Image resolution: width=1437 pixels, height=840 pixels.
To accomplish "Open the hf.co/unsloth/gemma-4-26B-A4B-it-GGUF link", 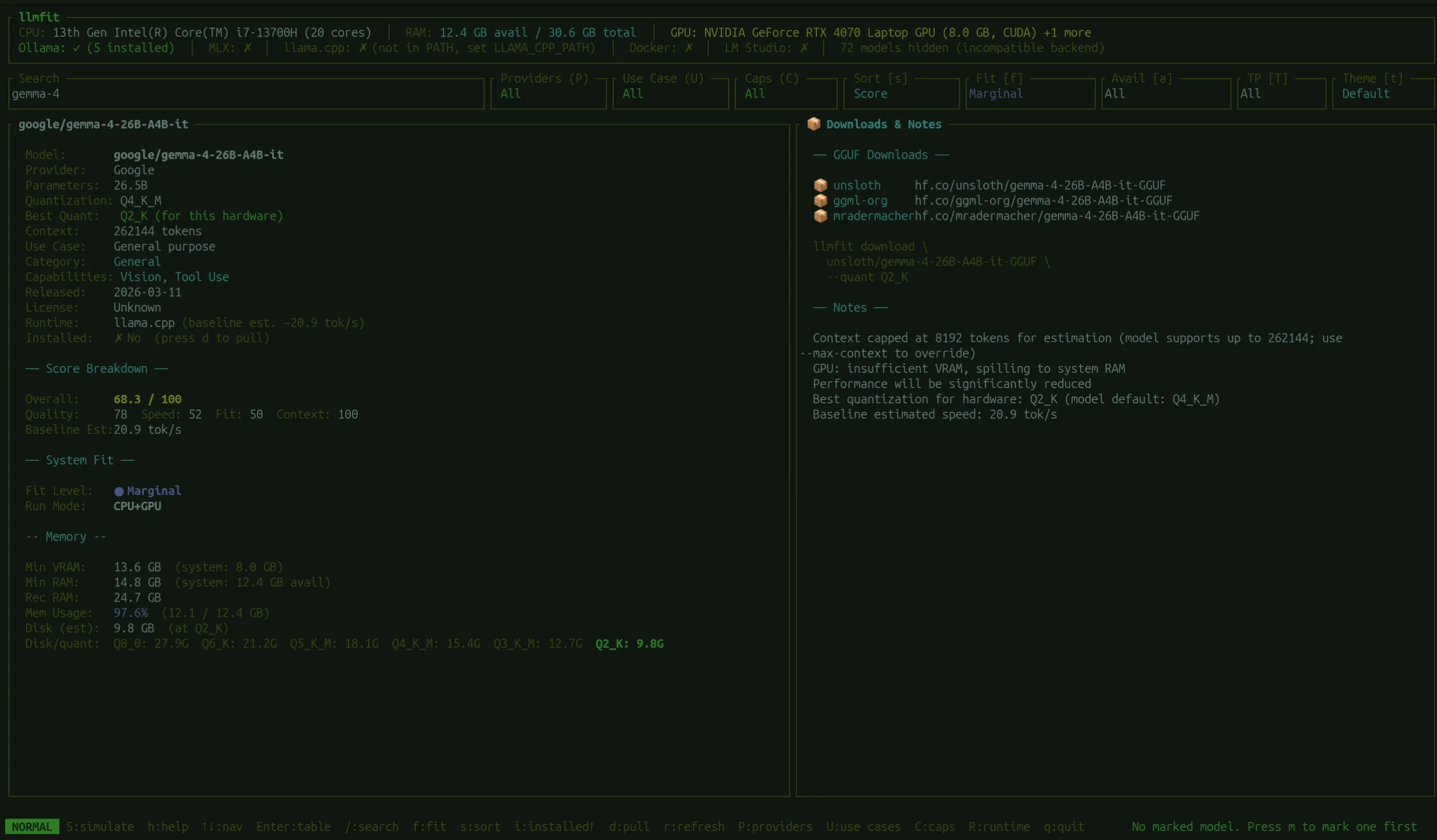I will tap(1040, 185).
